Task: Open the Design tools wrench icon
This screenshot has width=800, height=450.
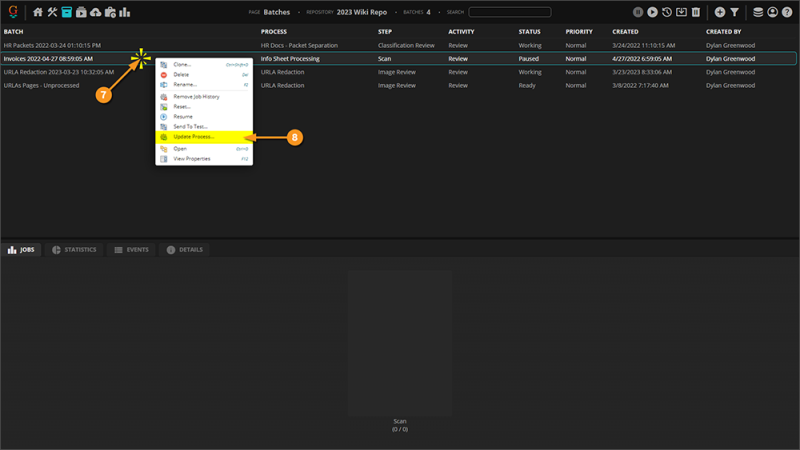Action: [52, 12]
